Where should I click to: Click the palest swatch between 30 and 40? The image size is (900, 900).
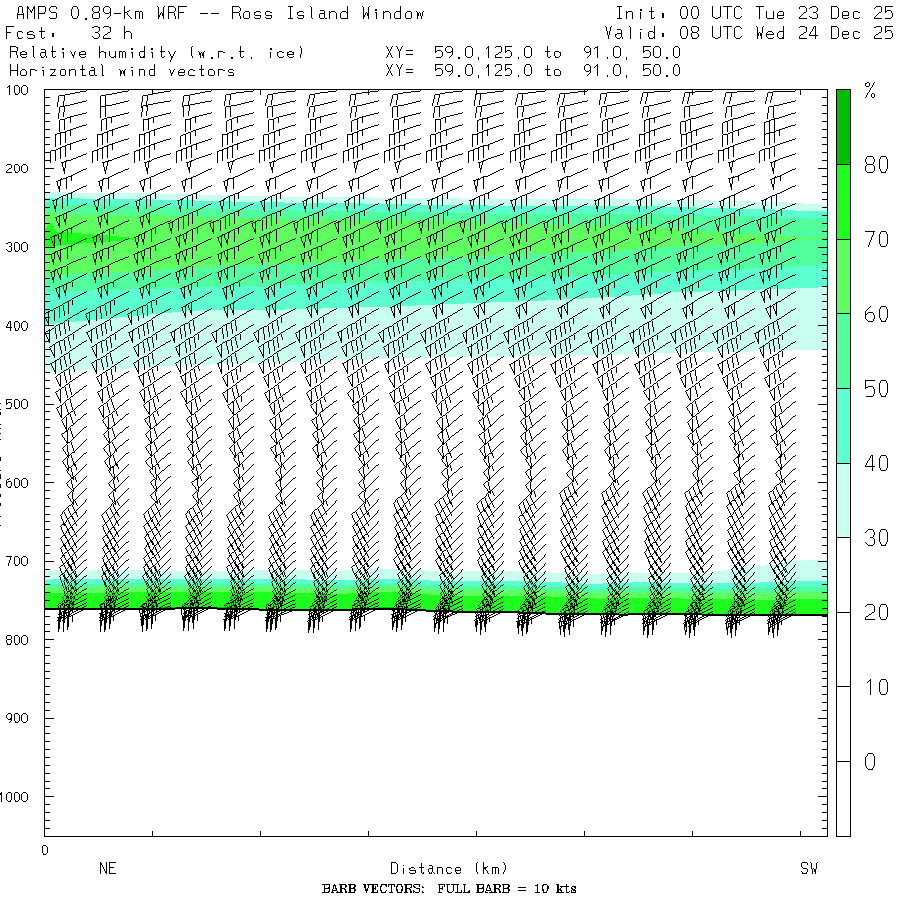pos(843,500)
